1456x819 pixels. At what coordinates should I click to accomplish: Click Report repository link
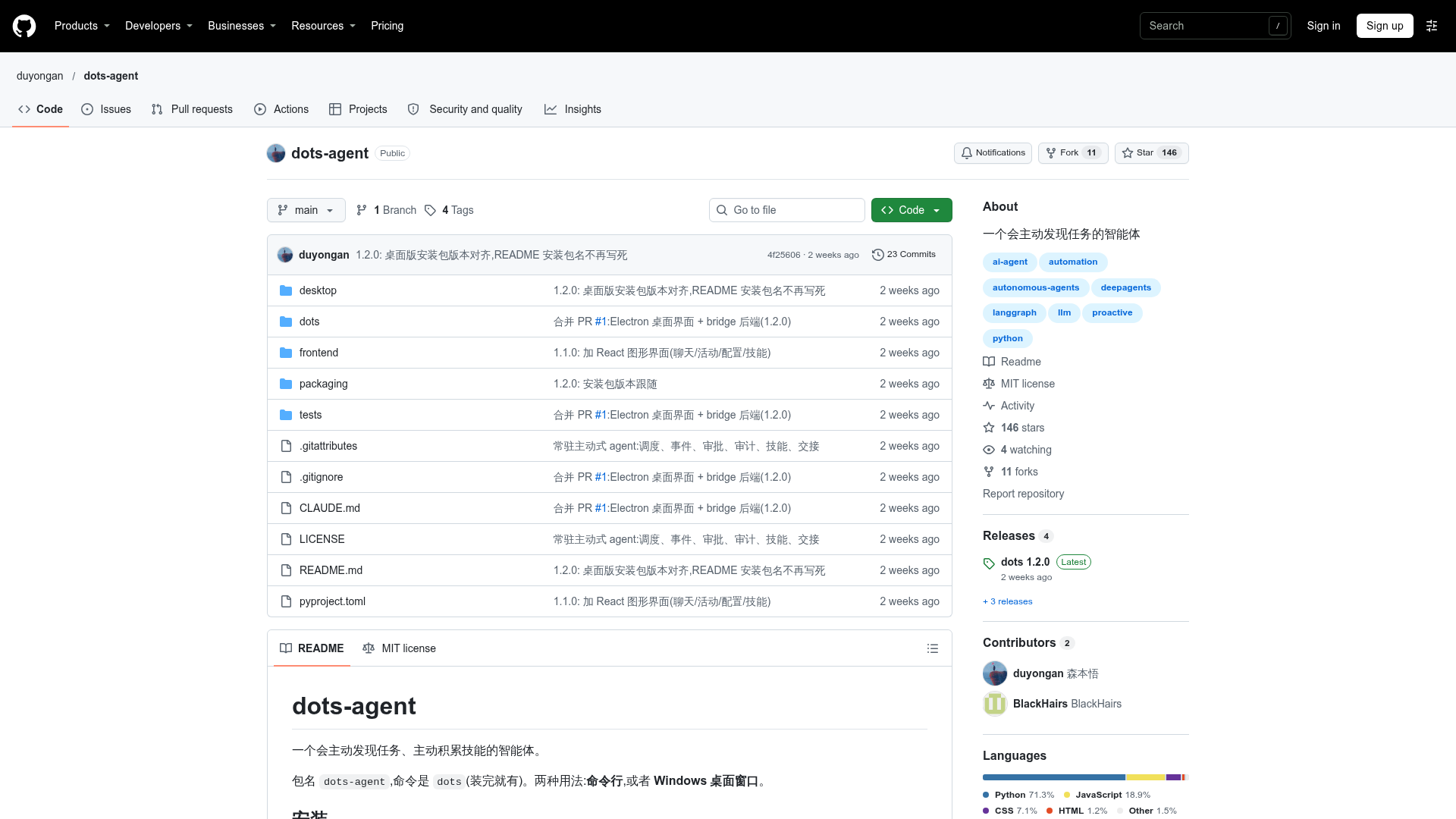[1023, 494]
